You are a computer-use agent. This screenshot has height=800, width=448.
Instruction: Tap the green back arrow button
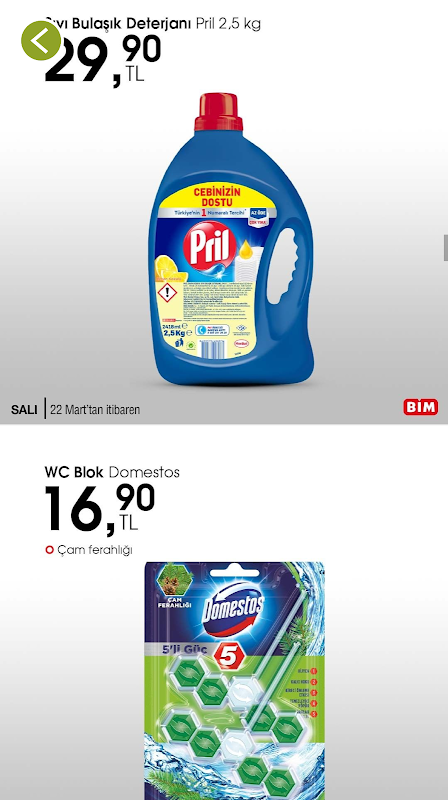click(41, 40)
